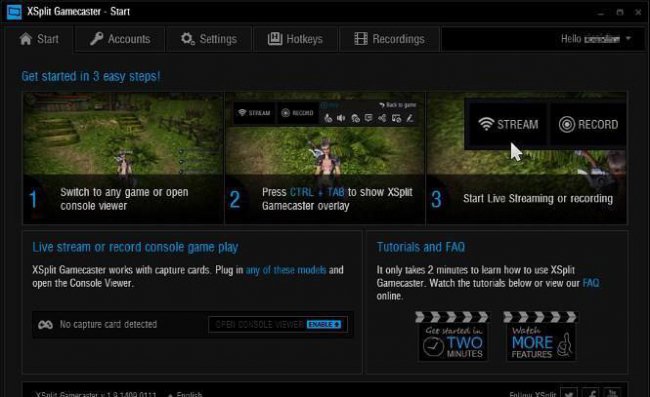The height and width of the screenshot is (397, 650).
Task: Click the speaker volume icon in overlay
Action: coord(341,119)
